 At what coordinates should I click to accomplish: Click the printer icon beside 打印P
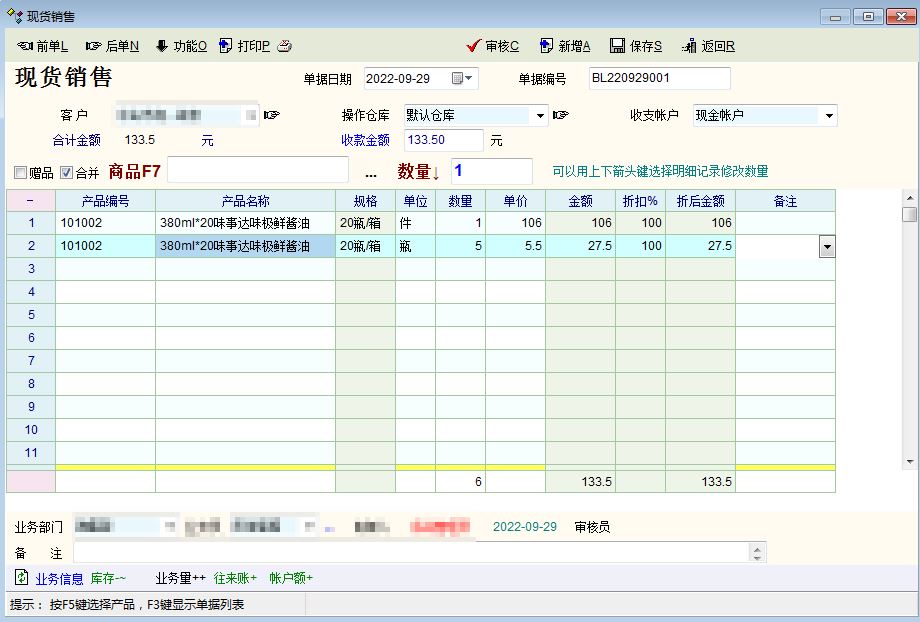coord(284,46)
